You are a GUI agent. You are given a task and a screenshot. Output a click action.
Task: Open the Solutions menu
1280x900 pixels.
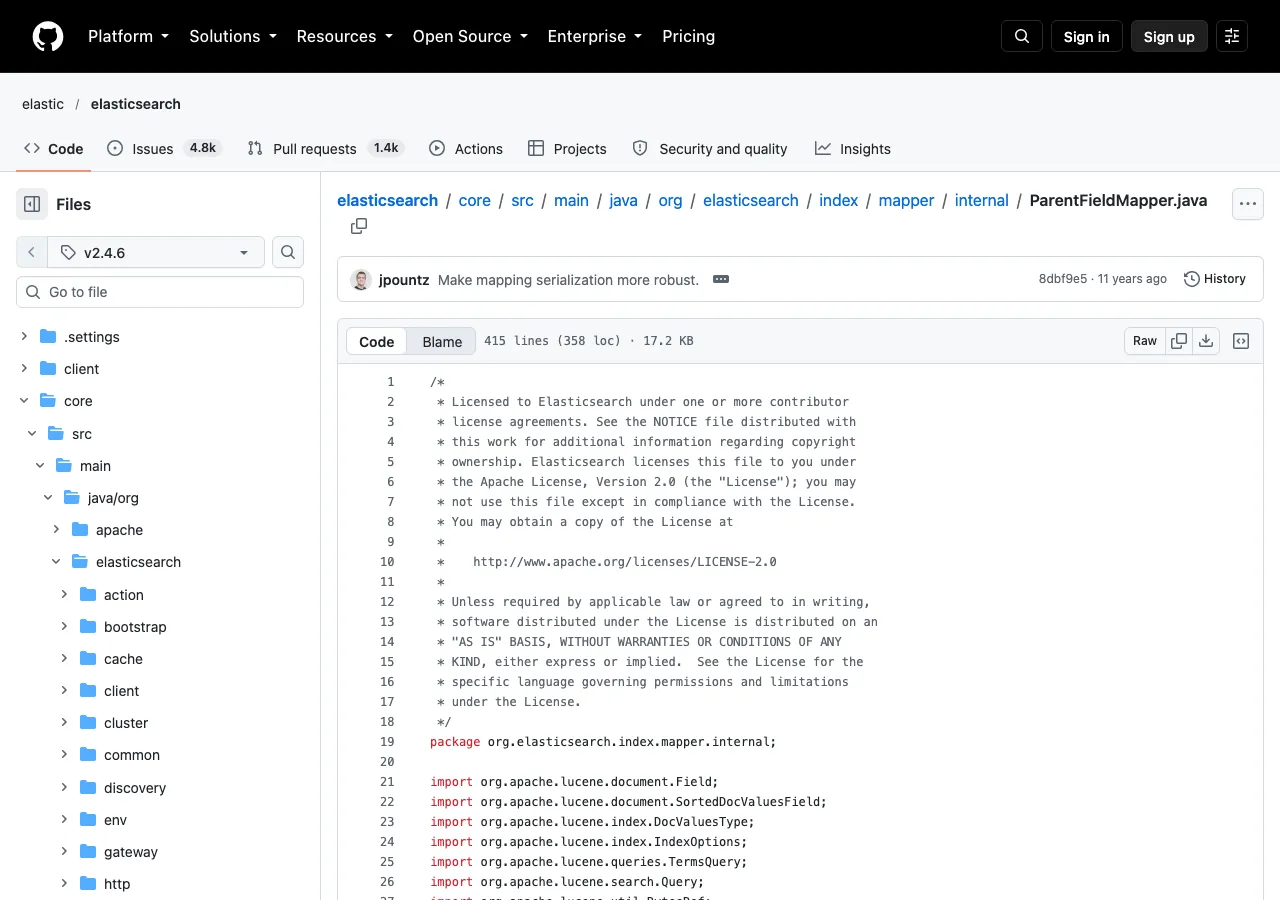pos(233,36)
